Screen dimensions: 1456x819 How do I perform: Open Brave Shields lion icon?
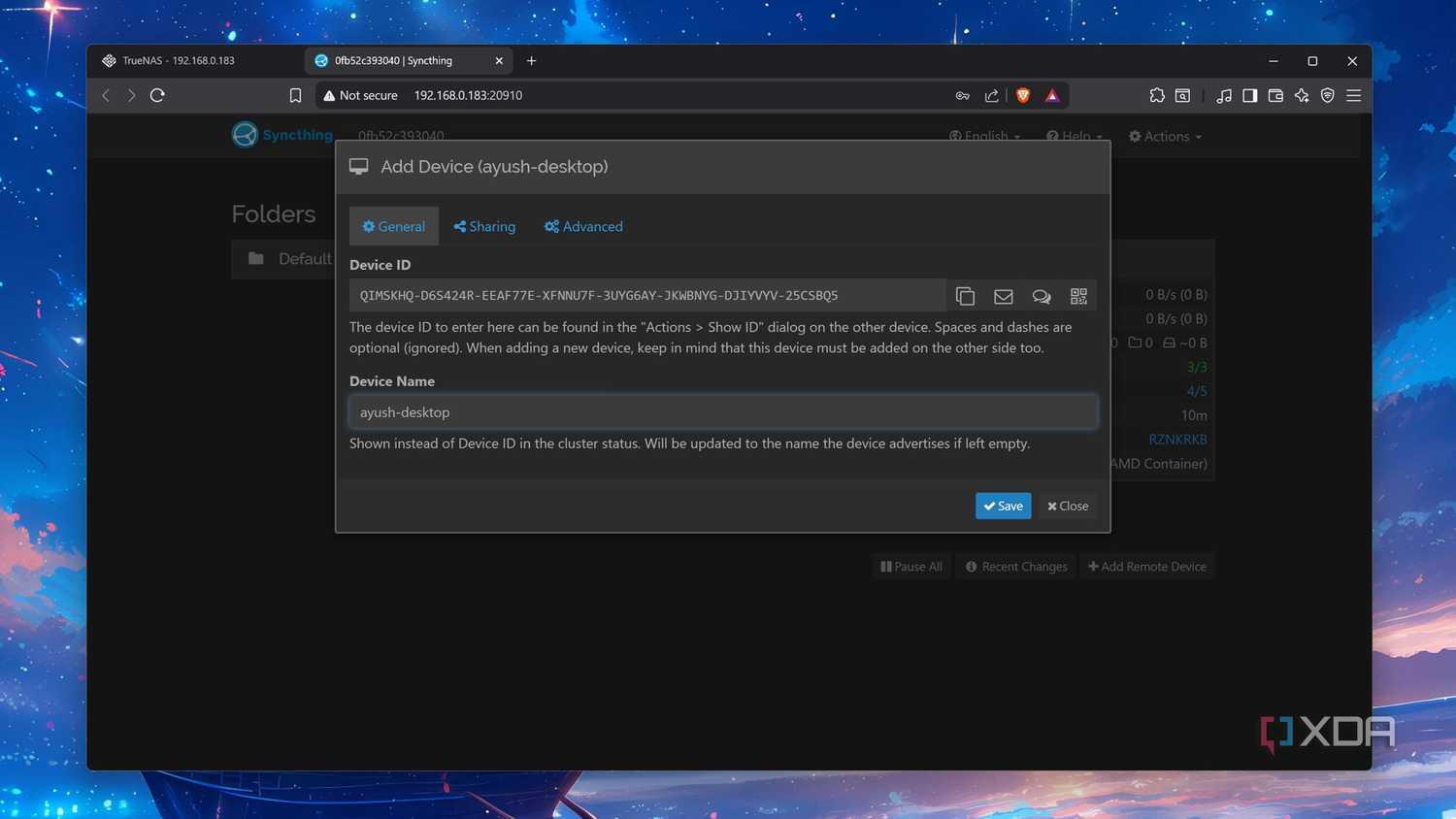[1023, 95]
